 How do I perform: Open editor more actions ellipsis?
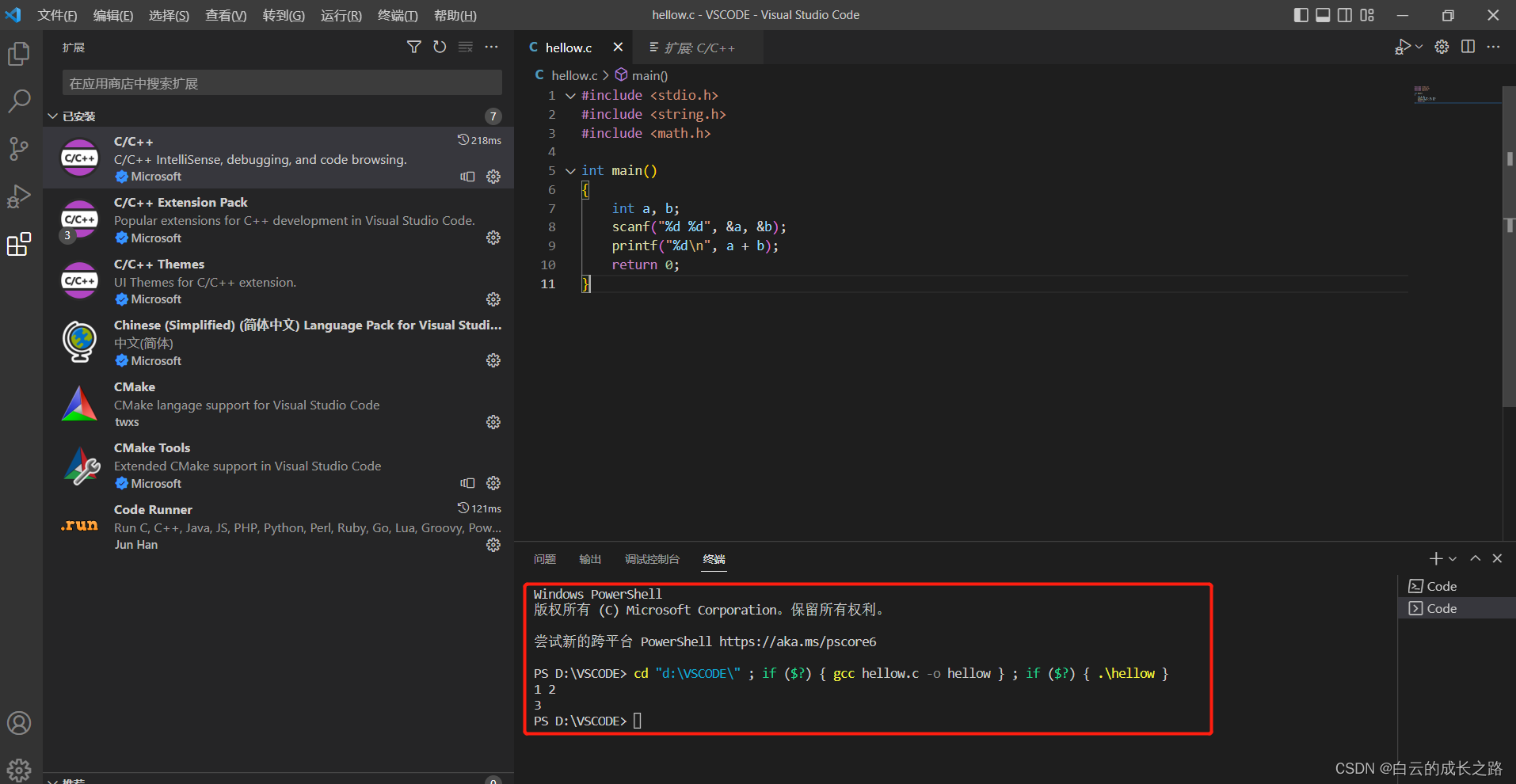1494,48
